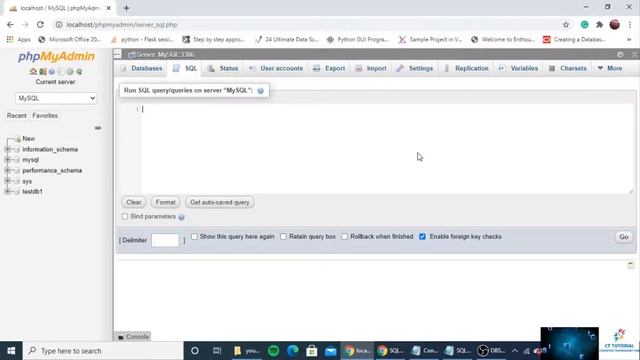Image resolution: width=640 pixels, height=360 pixels.
Task: Open the navigation panel settings gear icon
Action: click(70, 71)
